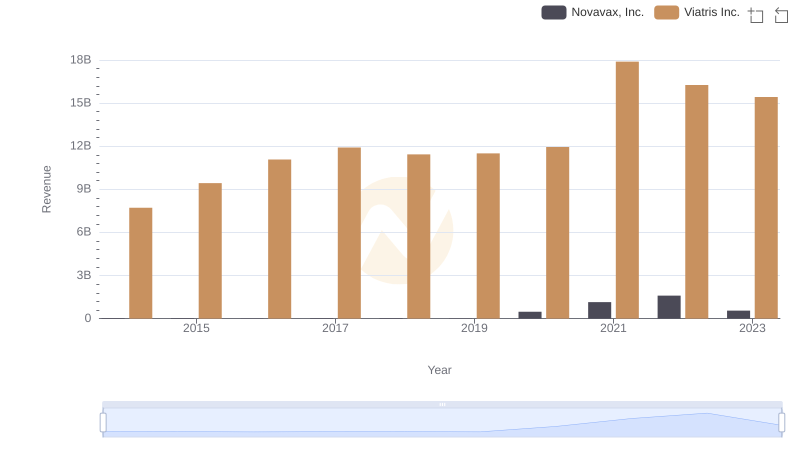Click the Novavax 2020 revenue bar

(530, 315)
